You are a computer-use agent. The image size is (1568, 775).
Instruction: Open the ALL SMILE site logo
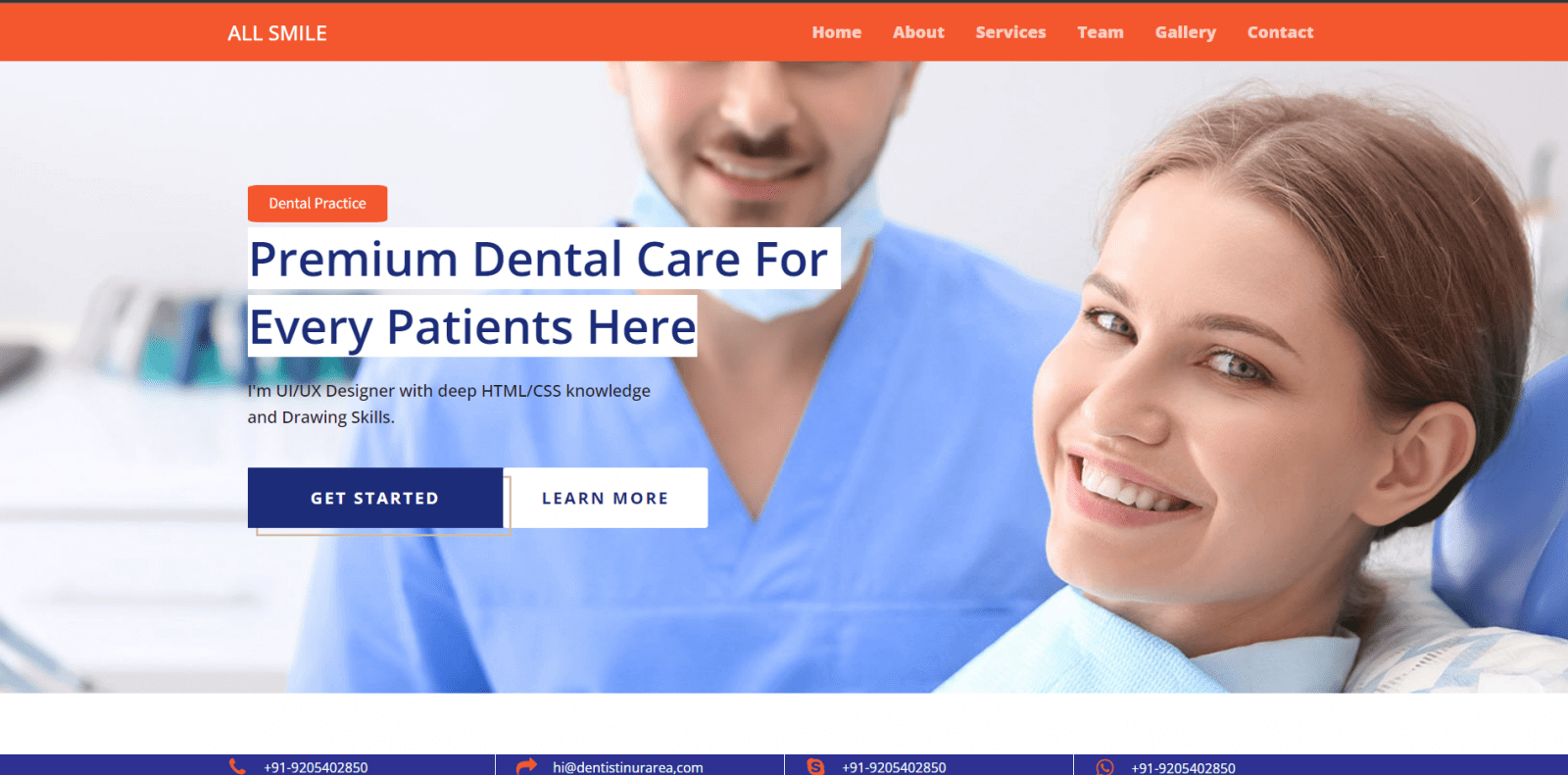pos(277,33)
